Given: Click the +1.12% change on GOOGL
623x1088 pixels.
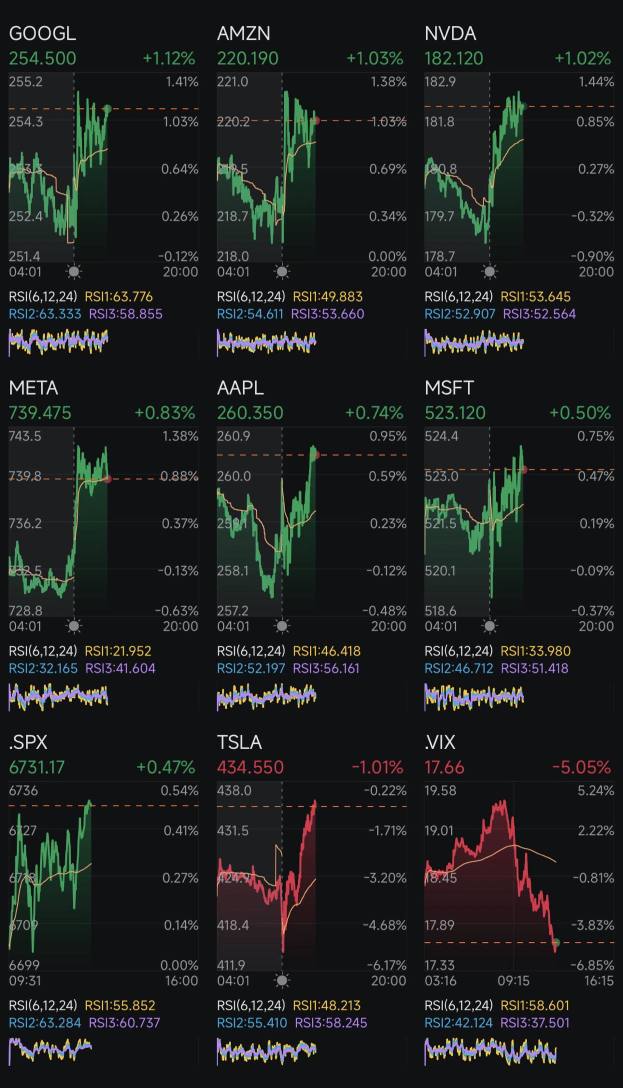Looking at the screenshot, I should 169,59.
